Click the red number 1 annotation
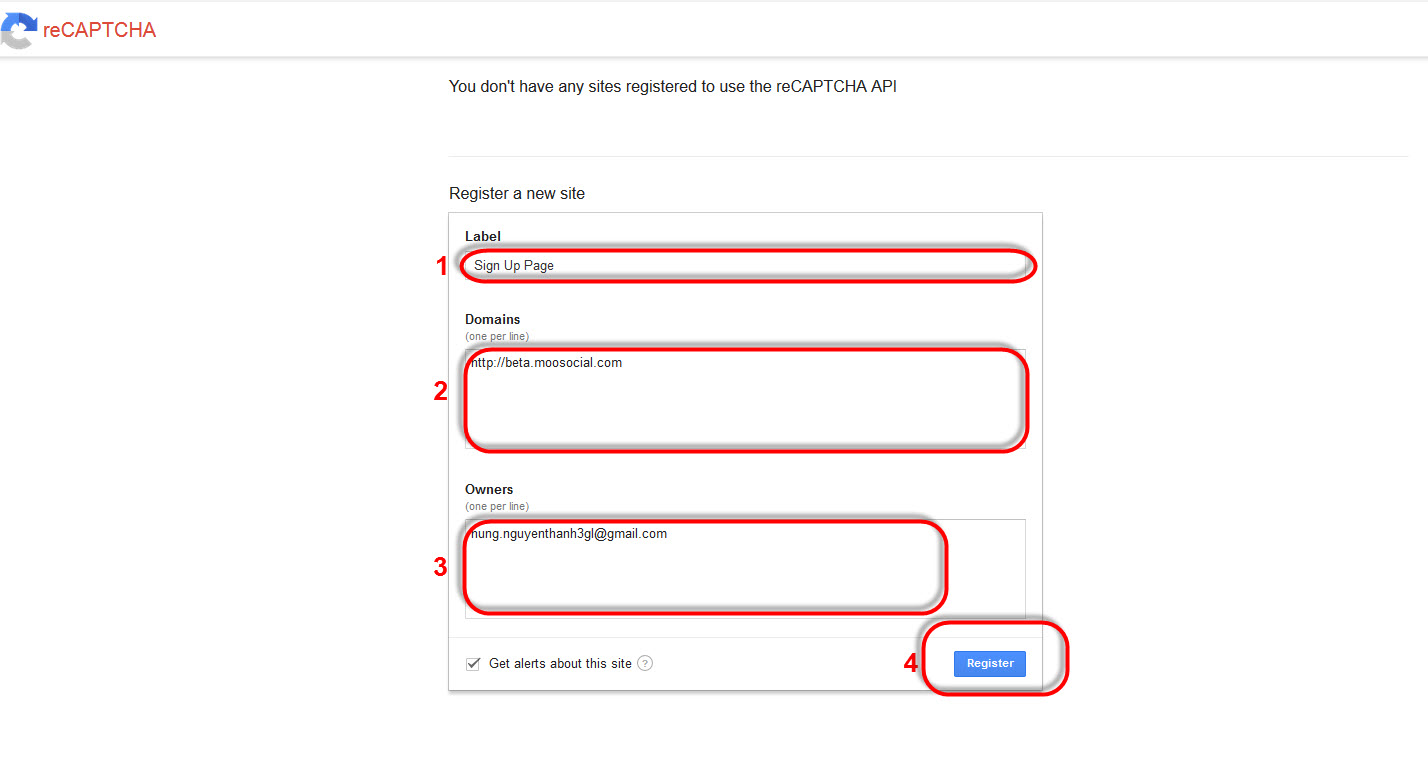The width and height of the screenshot is (1428, 762). [x=440, y=267]
